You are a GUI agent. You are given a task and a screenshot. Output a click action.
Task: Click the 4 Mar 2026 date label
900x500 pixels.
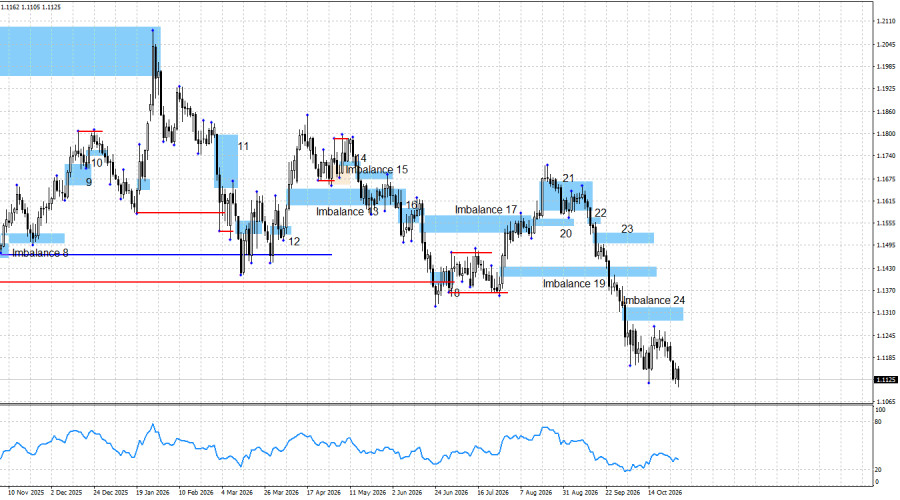(236, 493)
